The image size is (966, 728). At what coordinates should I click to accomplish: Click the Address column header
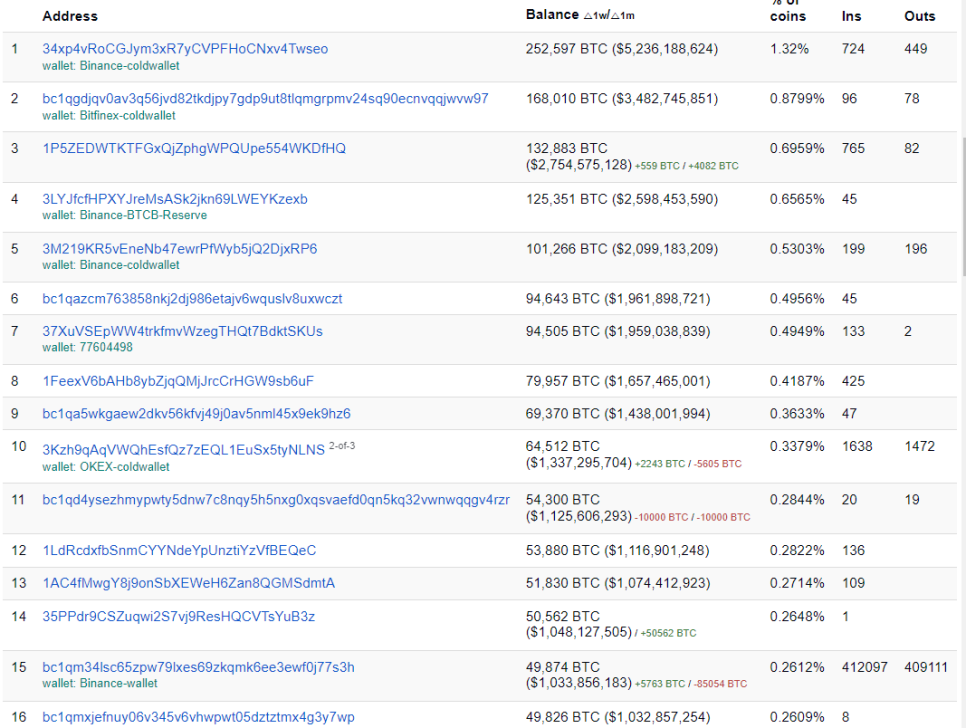point(70,16)
